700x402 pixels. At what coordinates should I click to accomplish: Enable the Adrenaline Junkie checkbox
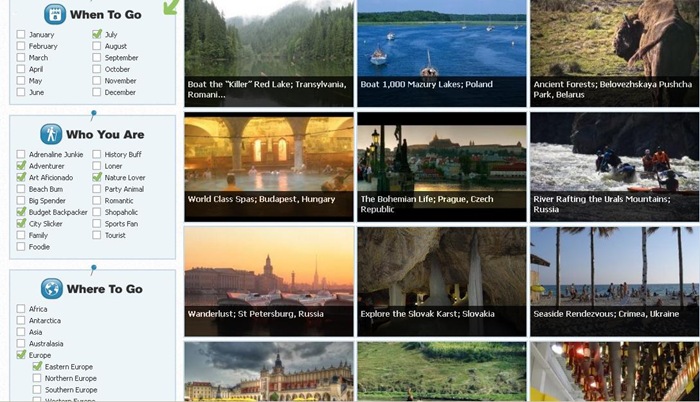tap(21, 154)
